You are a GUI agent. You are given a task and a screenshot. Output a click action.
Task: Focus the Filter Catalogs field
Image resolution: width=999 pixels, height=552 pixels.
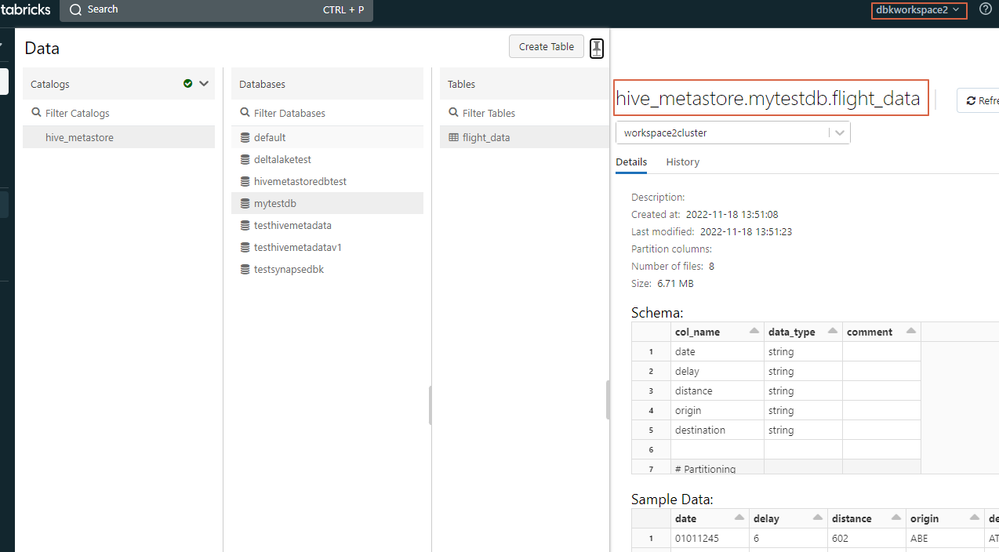(119, 113)
